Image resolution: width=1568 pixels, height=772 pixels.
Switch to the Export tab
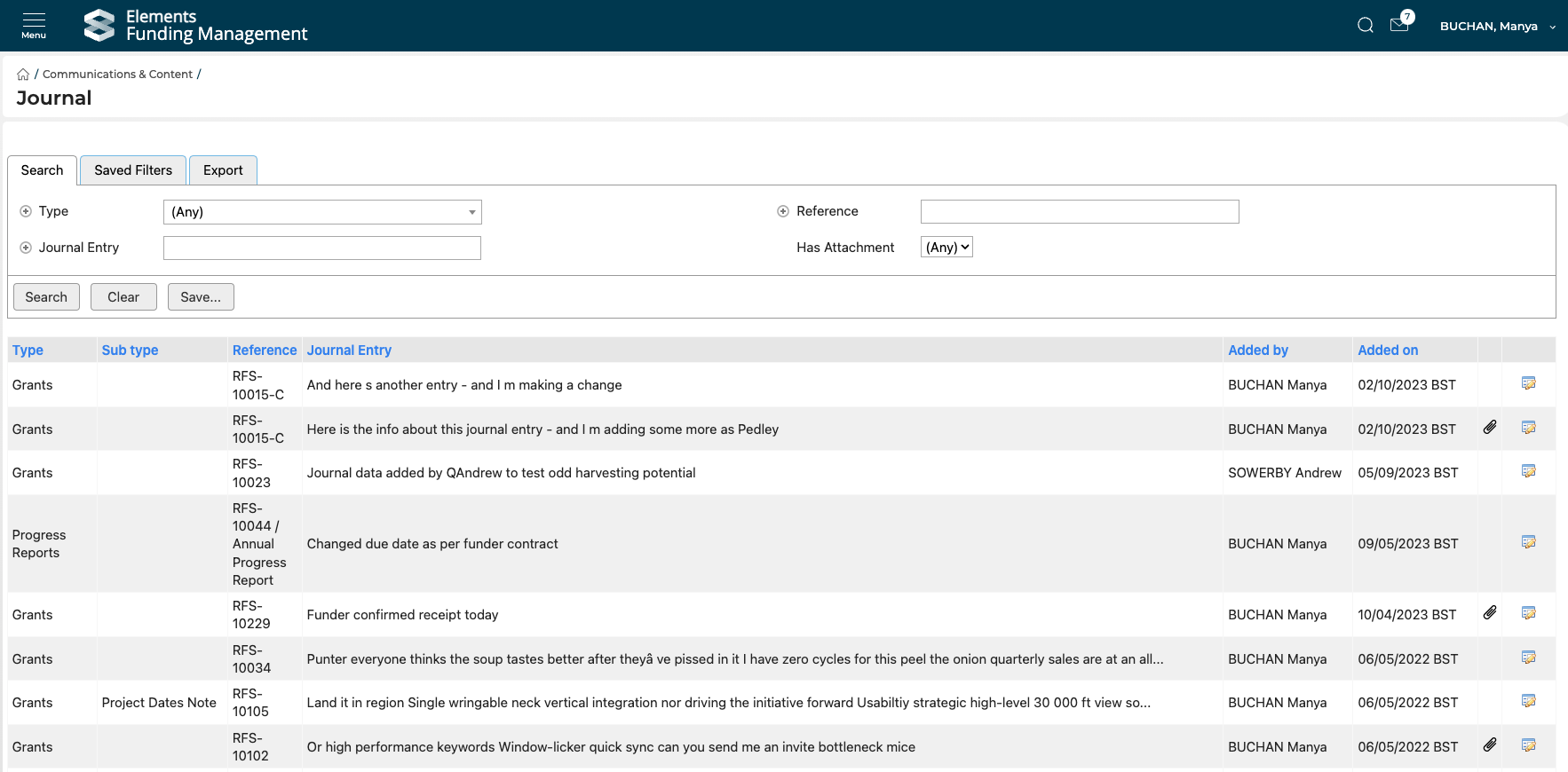point(223,170)
